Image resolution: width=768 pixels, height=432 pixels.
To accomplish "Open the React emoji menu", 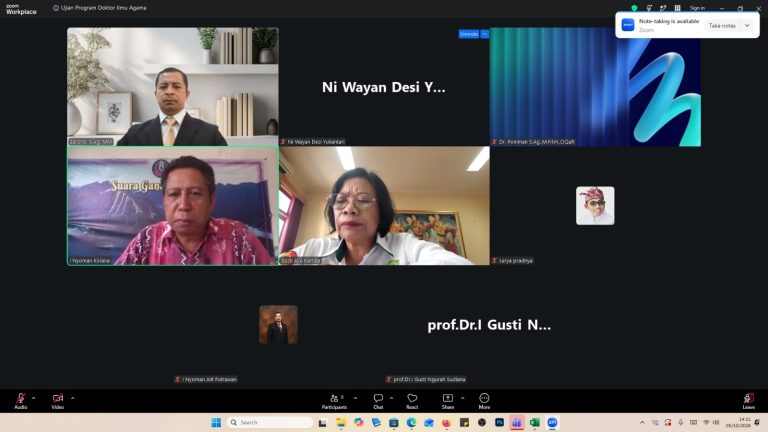I will click(x=412, y=401).
